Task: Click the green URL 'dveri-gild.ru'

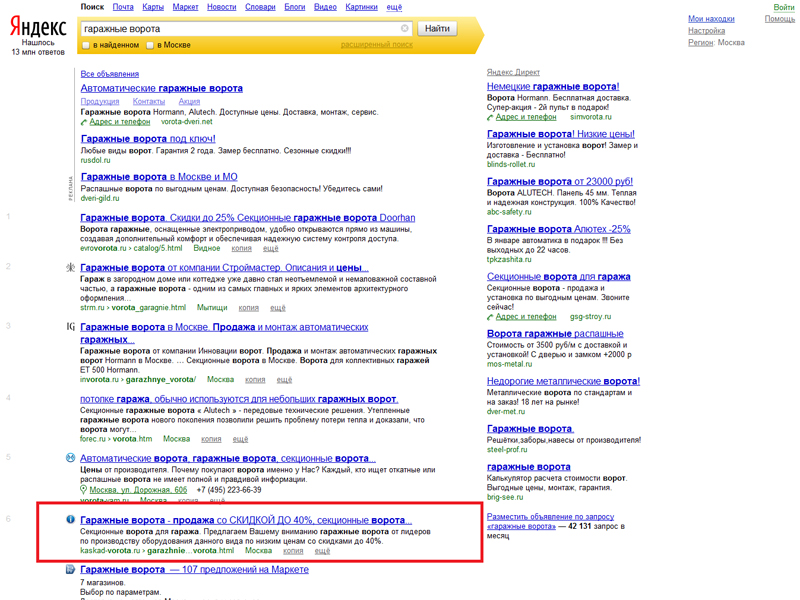Action: coord(100,198)
